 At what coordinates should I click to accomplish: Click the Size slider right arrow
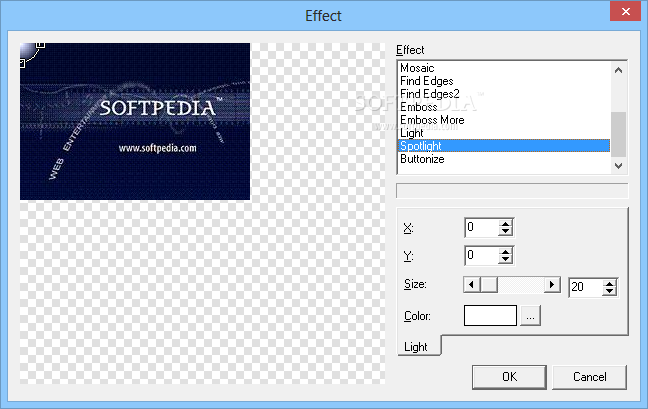click(552, 285)
